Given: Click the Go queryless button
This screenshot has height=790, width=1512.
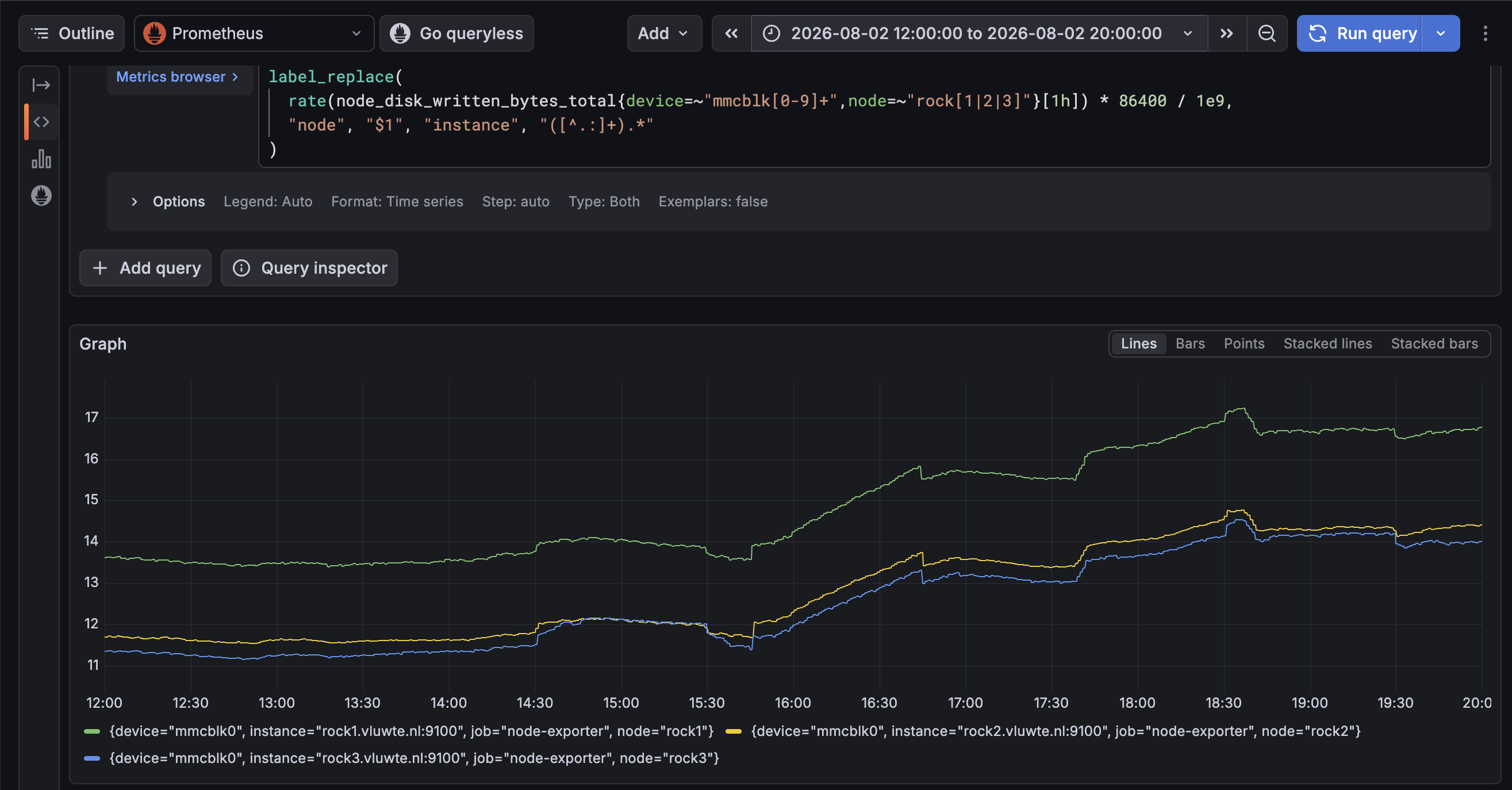Looking at the screenshot, I should [456, 33].
